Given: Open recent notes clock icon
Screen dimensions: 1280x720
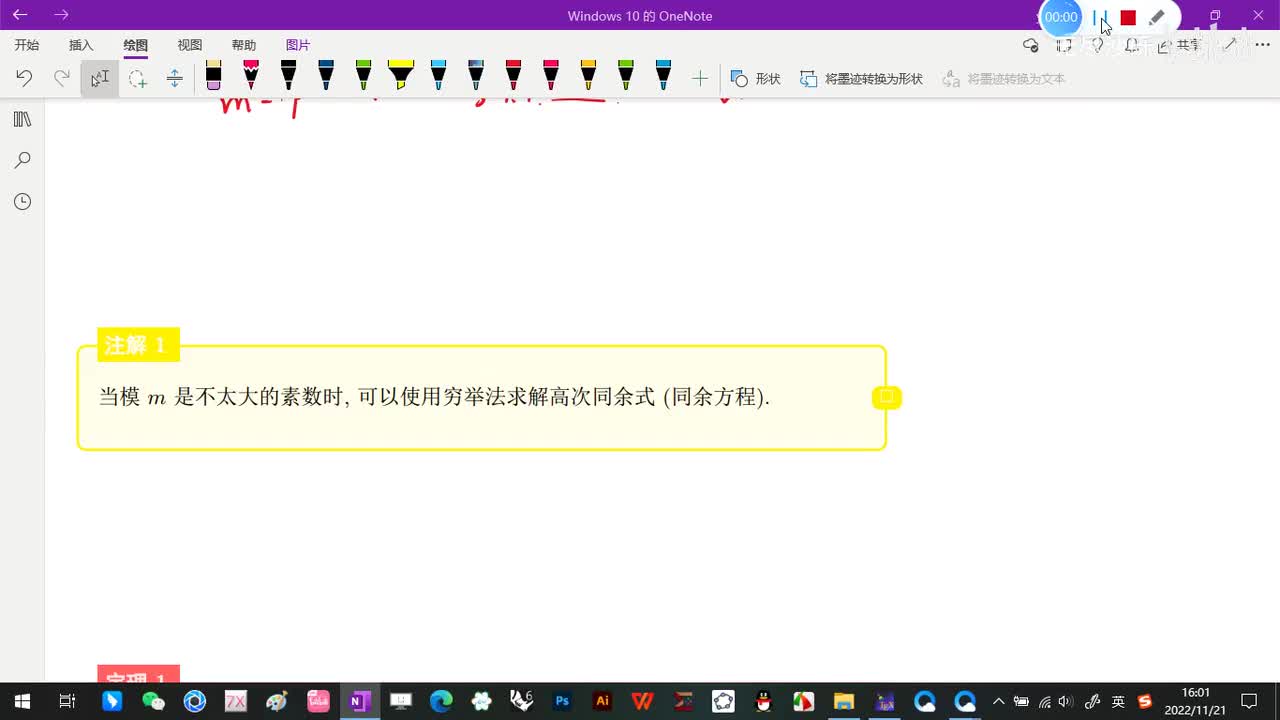Looking at the screenshot, I should point(22,202).
